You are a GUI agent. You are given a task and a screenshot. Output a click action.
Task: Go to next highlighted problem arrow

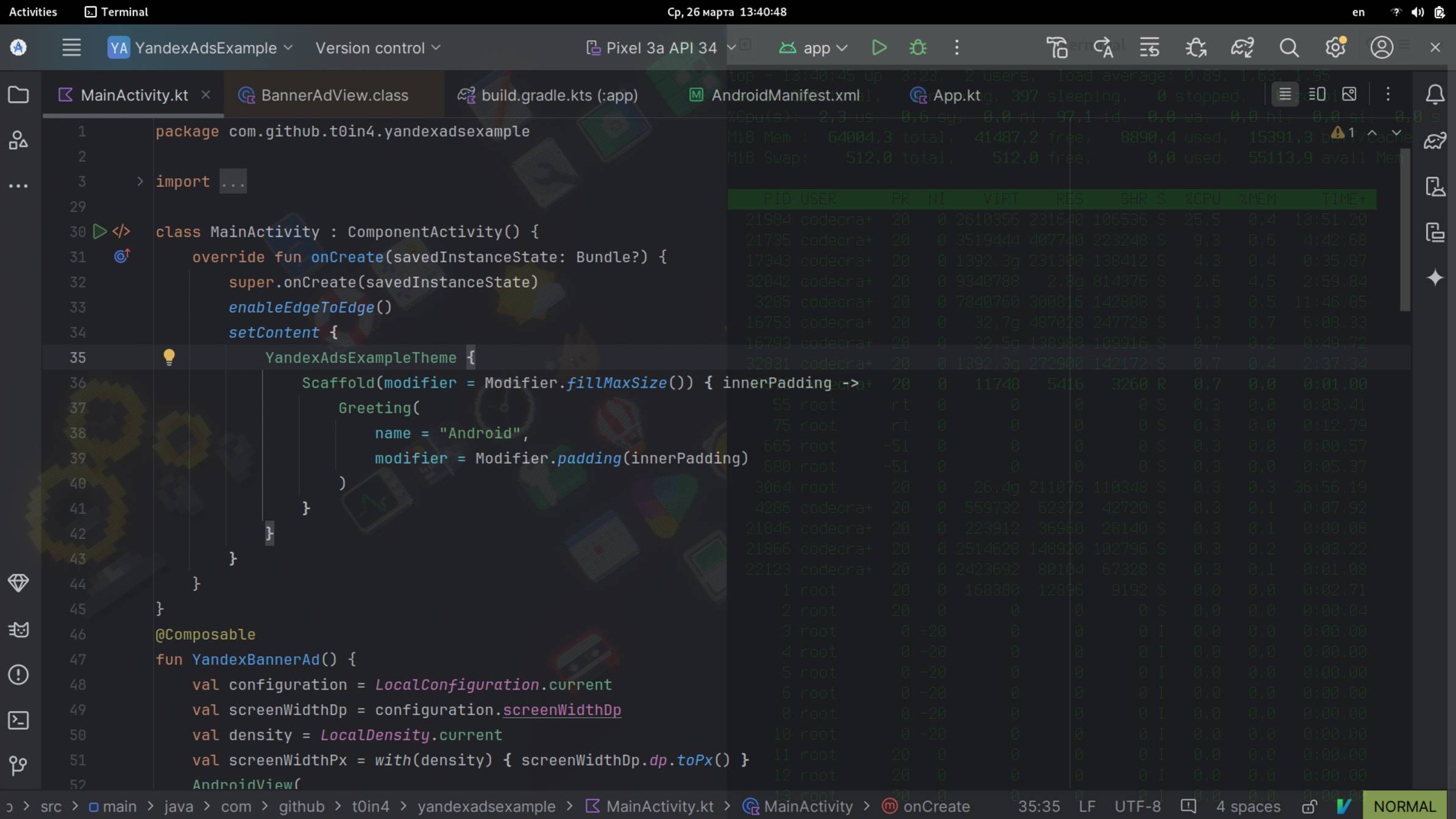pyautogui.click(x=1396, y=132)
